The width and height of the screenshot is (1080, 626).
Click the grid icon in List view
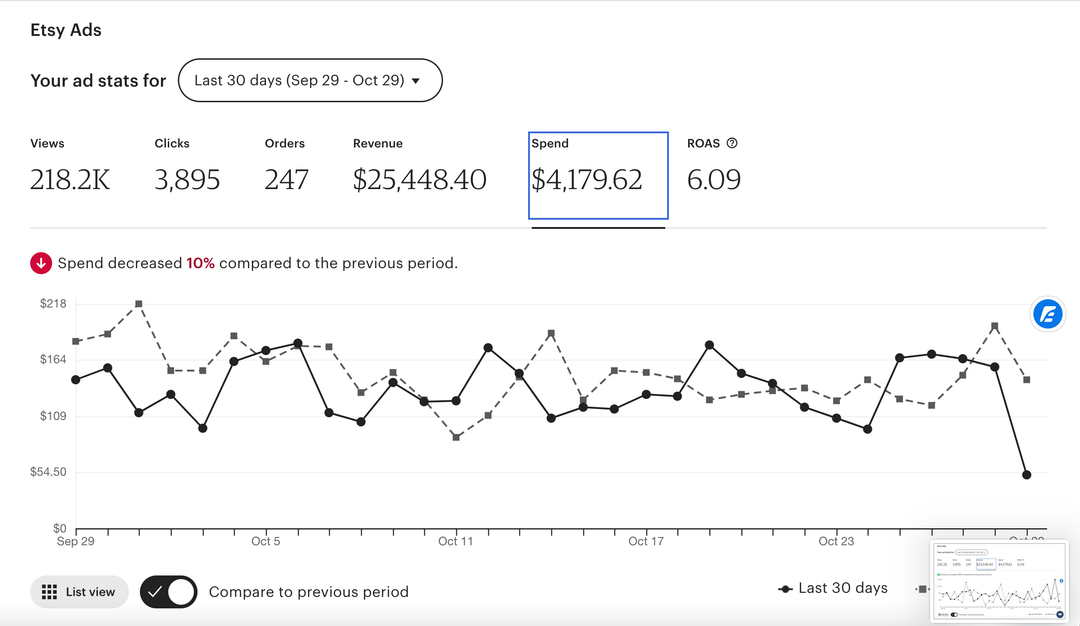coord(49,592)
